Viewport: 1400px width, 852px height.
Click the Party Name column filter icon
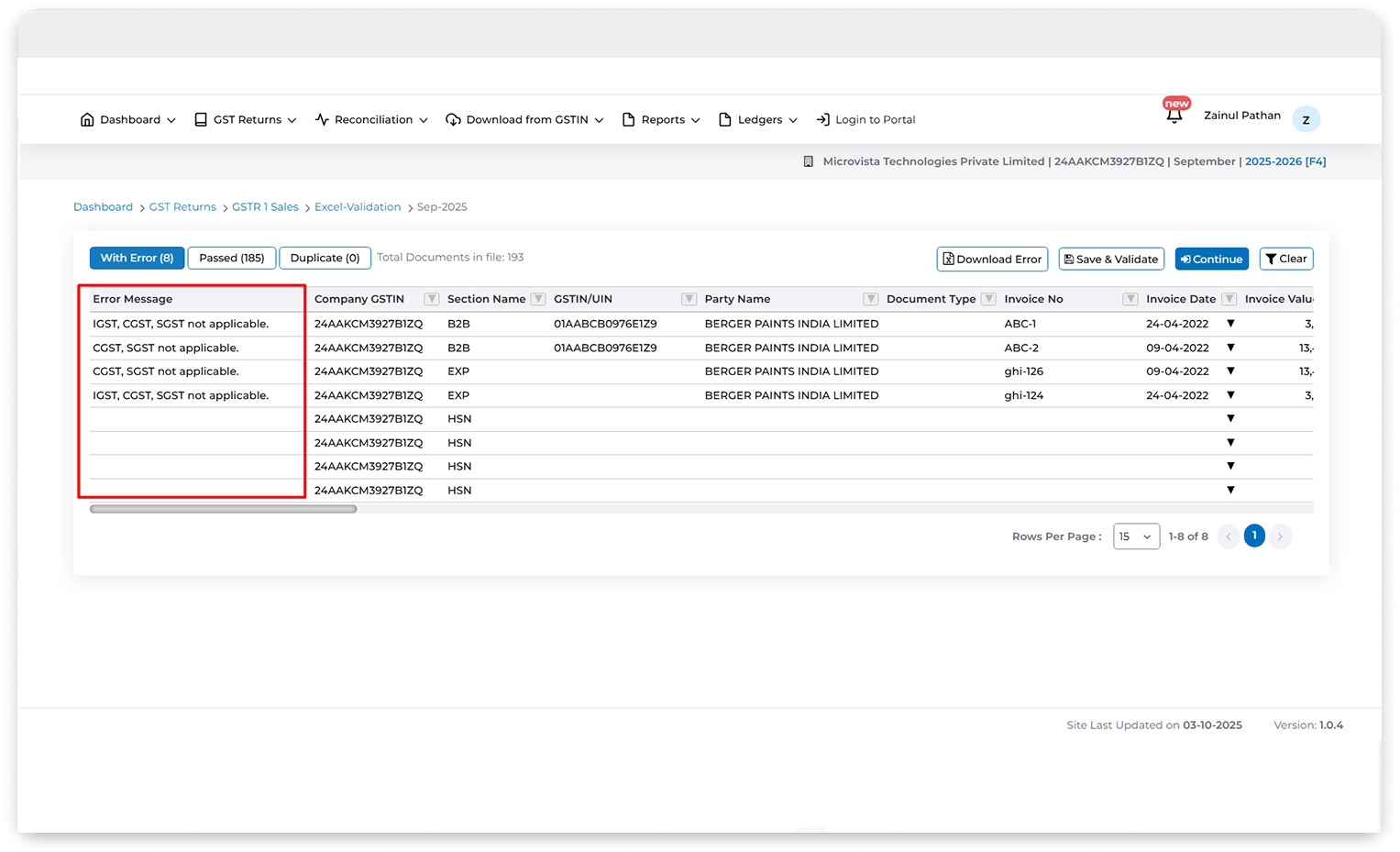[x=870, y=299]
